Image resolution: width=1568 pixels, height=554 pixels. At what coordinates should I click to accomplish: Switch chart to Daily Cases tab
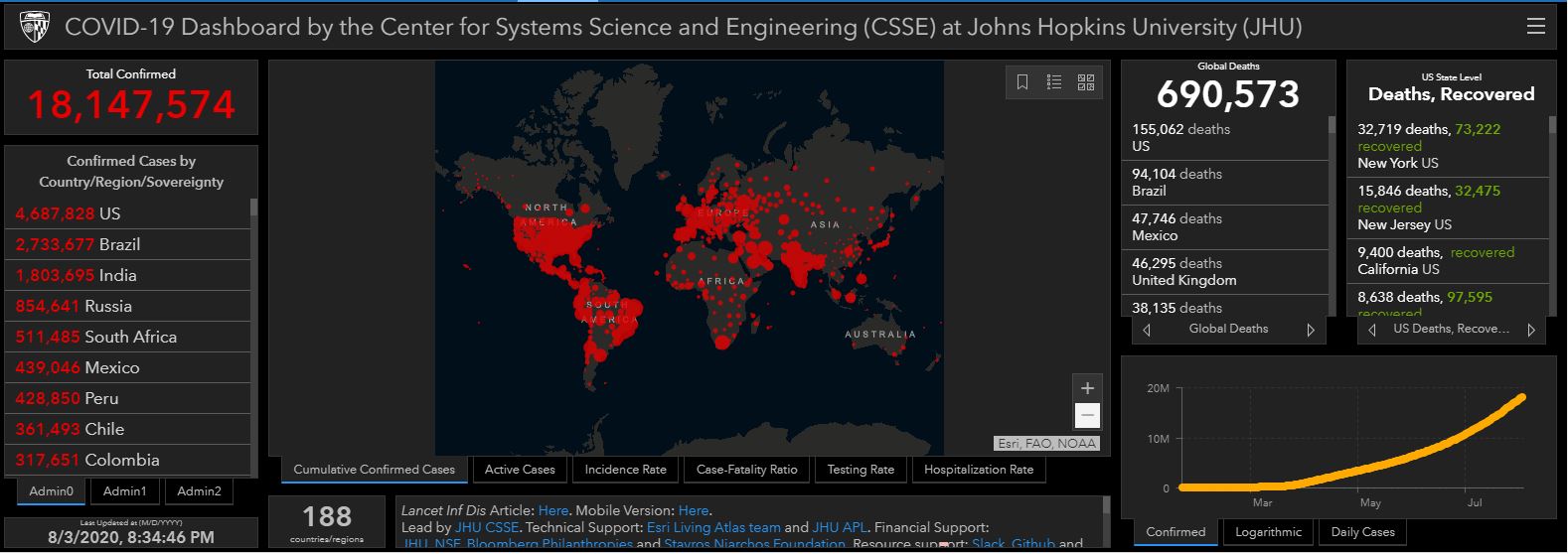pos(1363,532)
